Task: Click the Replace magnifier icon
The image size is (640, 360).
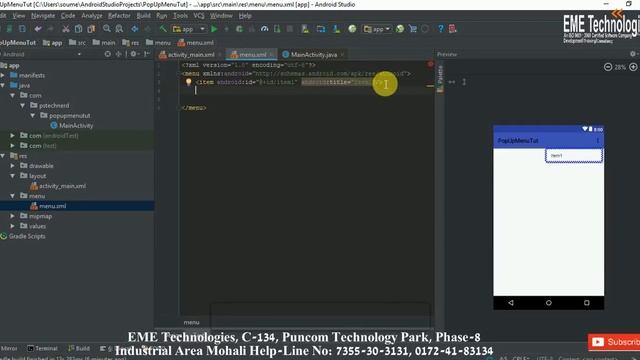Action: click(119, 29)
